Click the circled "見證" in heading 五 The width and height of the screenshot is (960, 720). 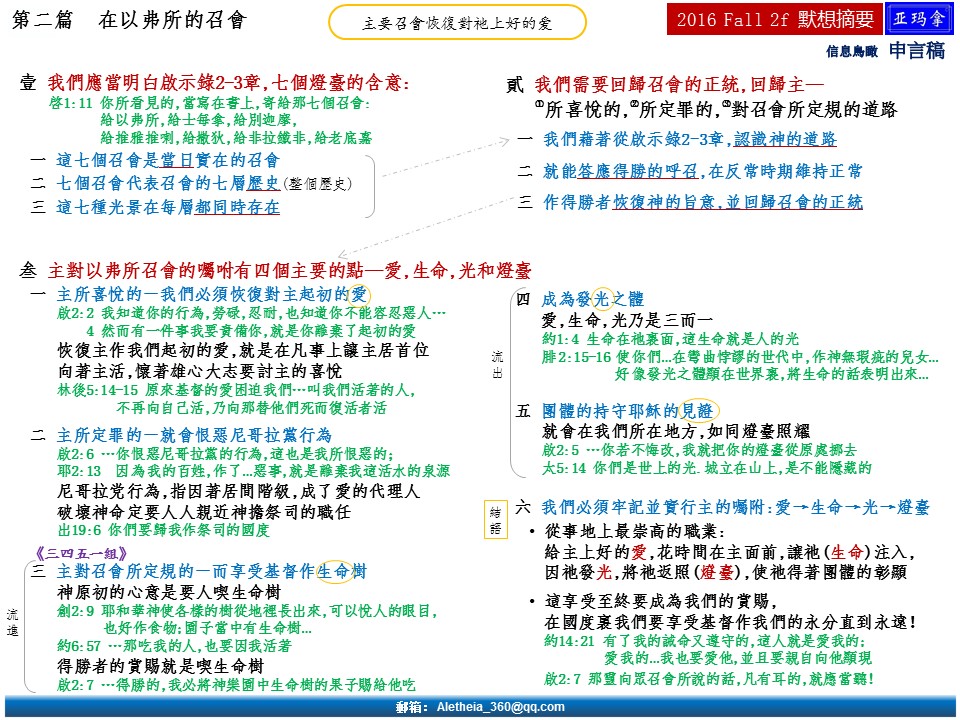(700, 411)
